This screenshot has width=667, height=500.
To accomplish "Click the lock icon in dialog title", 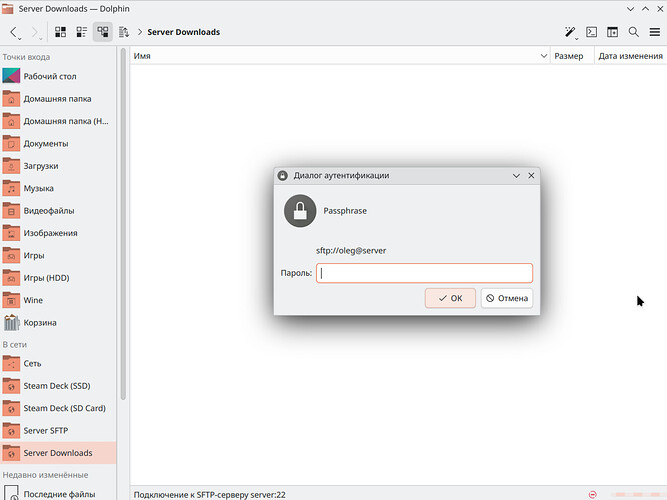I will click(x=282, y=175).
